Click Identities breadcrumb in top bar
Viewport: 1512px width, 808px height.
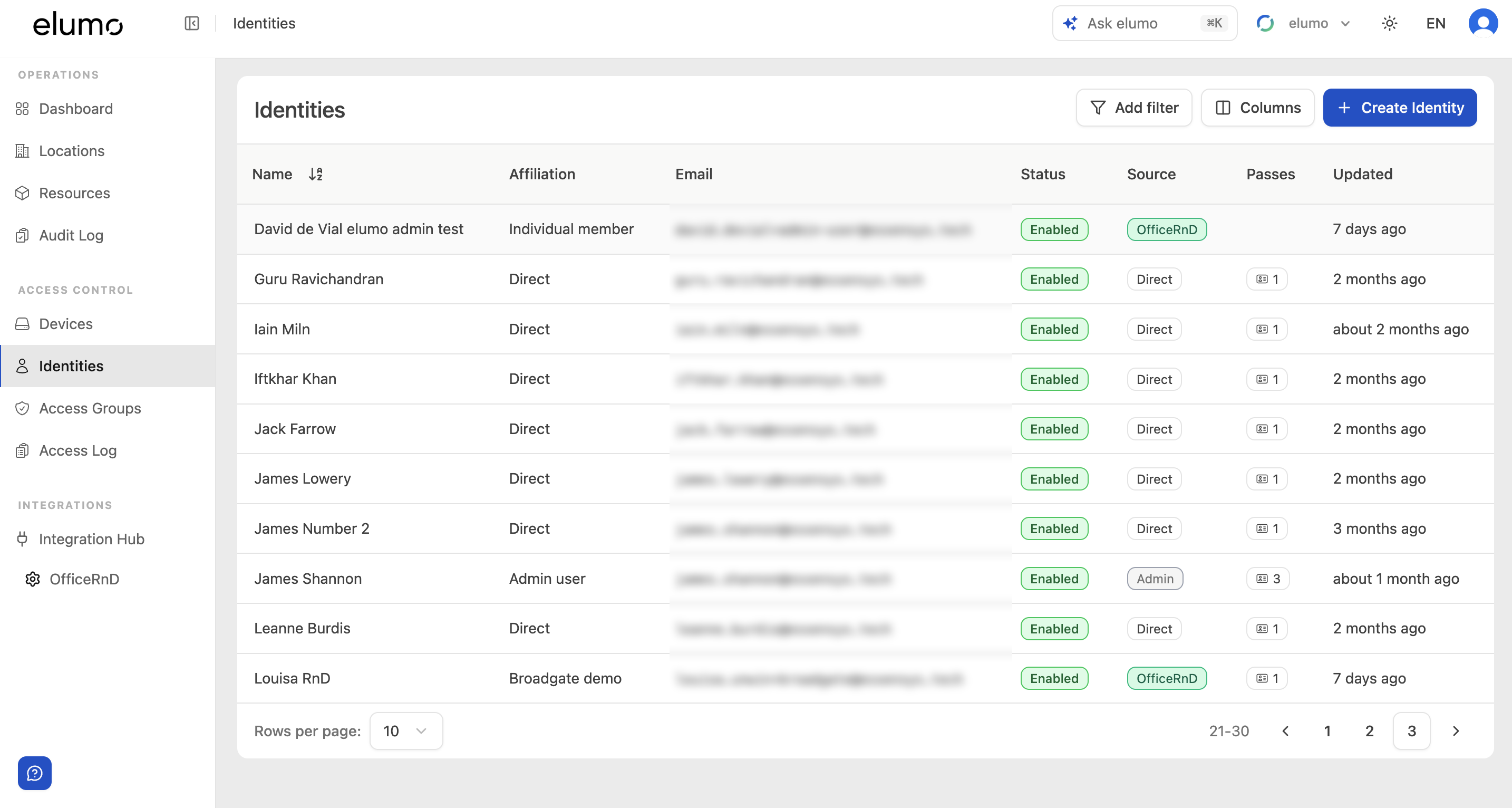[264, 24]
